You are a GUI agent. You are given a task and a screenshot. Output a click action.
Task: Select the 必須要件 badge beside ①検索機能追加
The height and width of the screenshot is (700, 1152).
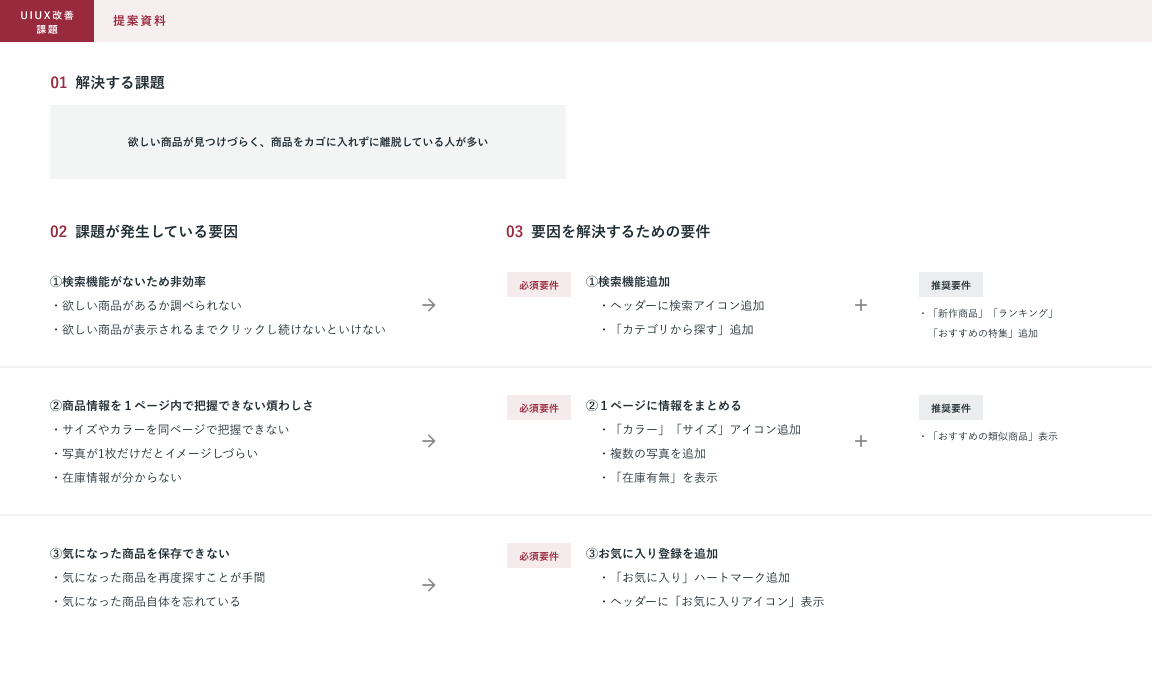point(539,285)
